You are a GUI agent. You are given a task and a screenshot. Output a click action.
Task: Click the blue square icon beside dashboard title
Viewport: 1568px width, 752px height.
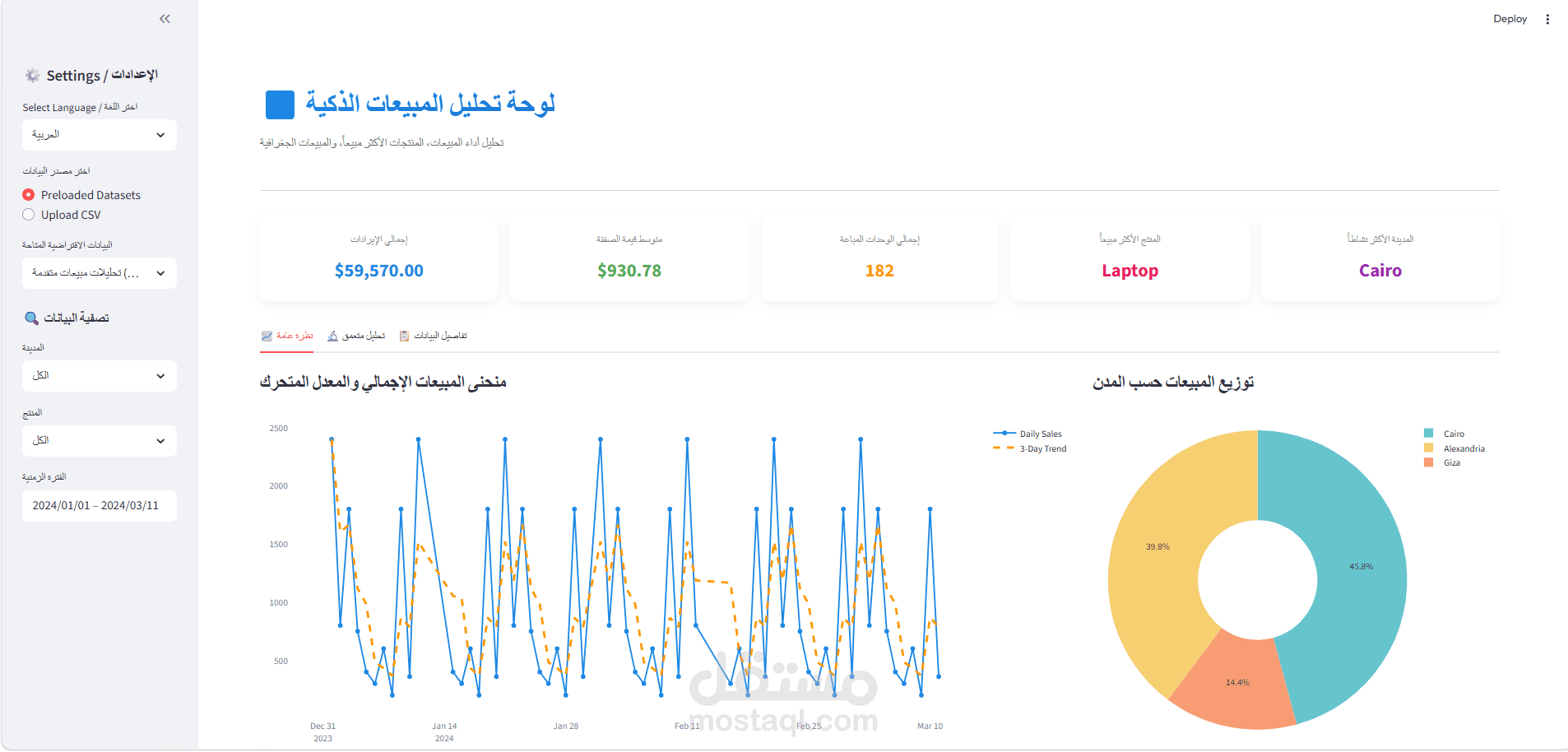click(280, 104)
